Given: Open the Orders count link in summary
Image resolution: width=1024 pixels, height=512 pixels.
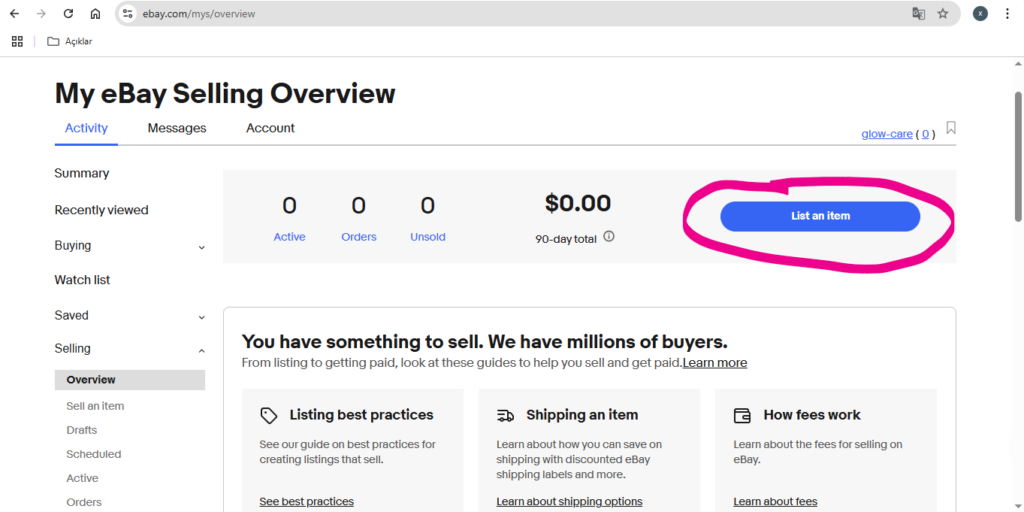Looking at the screenshot, I should (359, 236).
